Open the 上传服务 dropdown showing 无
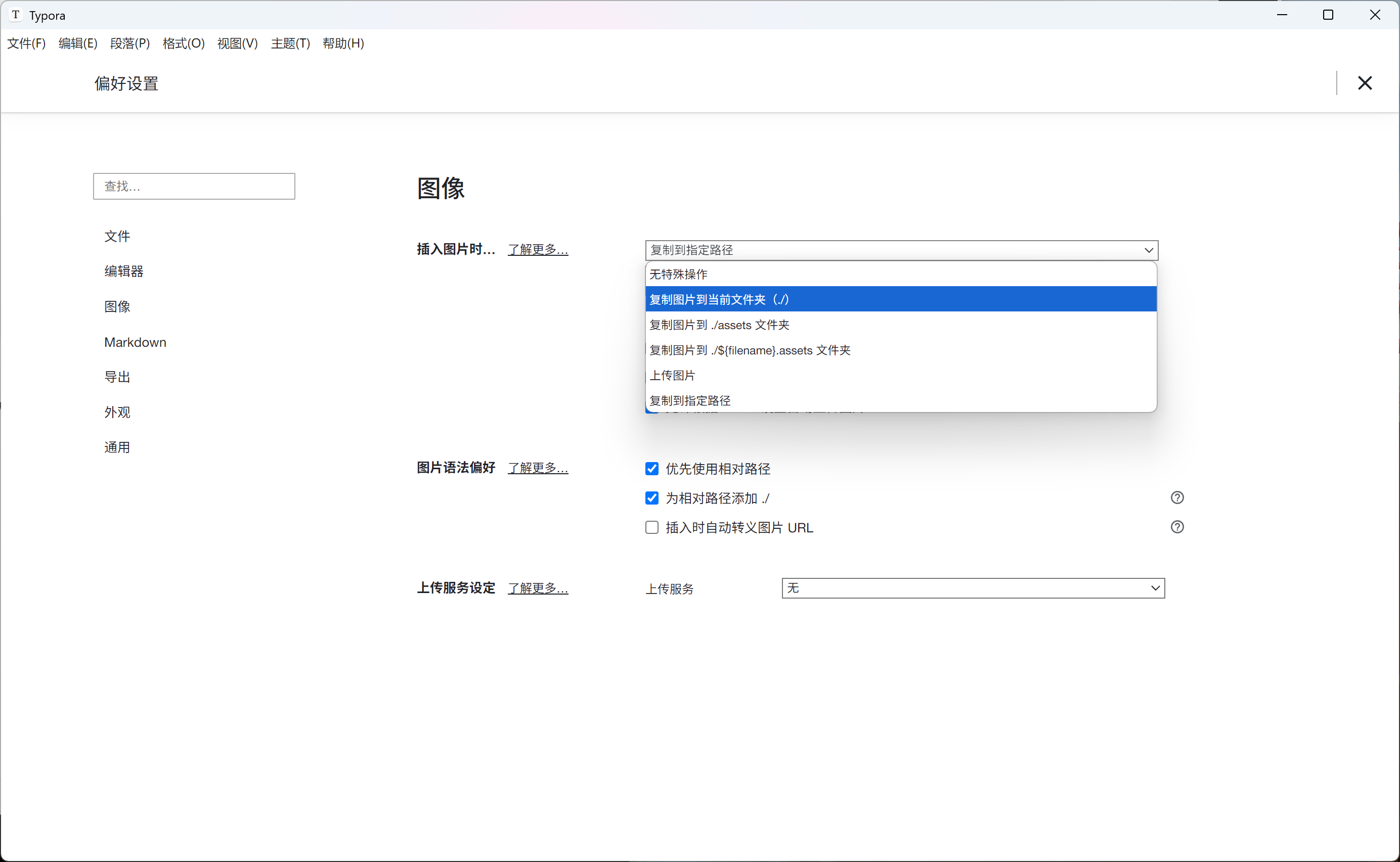The image size is (1400, 862). click(973, 588)
